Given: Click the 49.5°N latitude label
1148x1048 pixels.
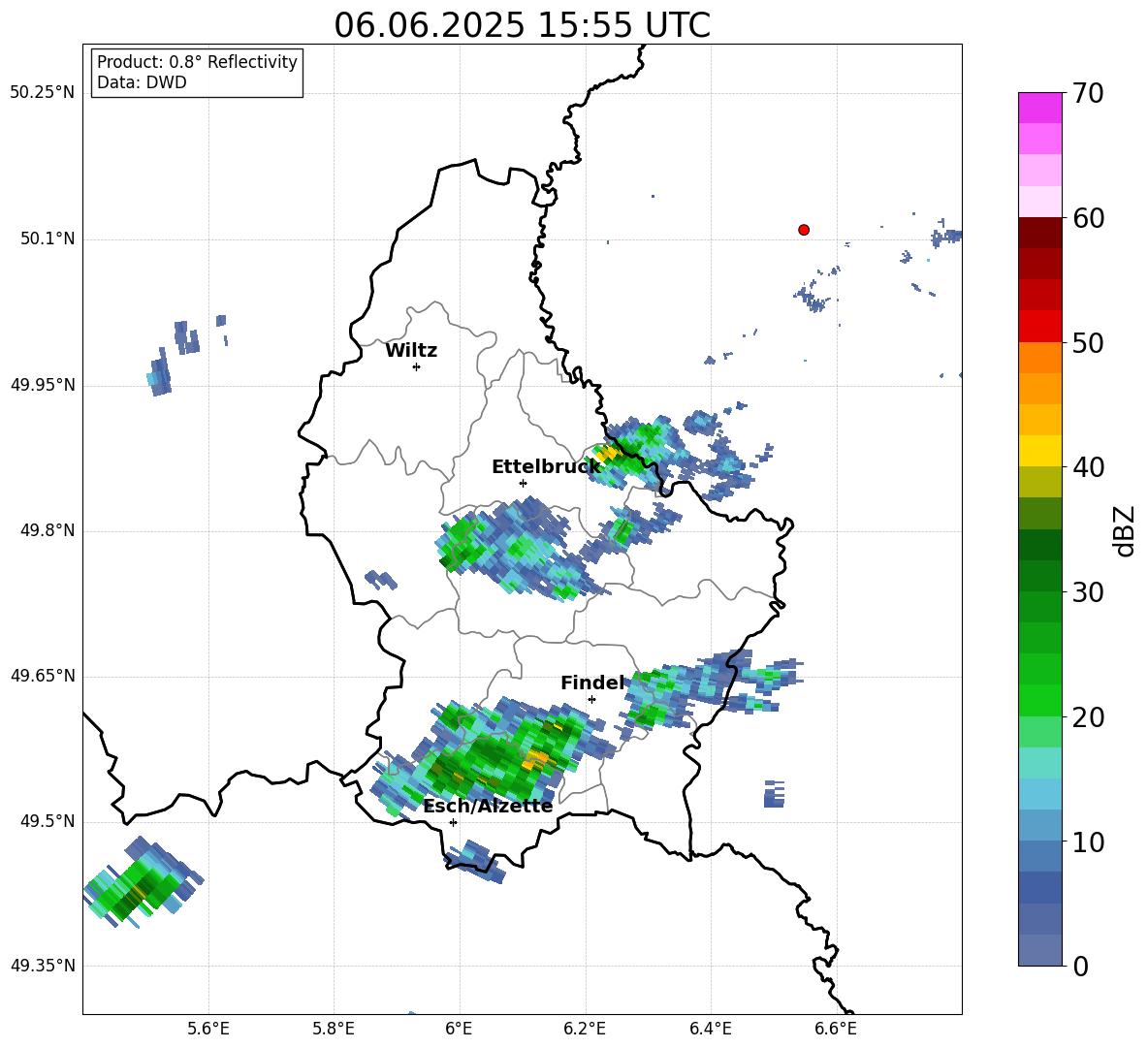Looking at the screenshot, I should point(48,821).
